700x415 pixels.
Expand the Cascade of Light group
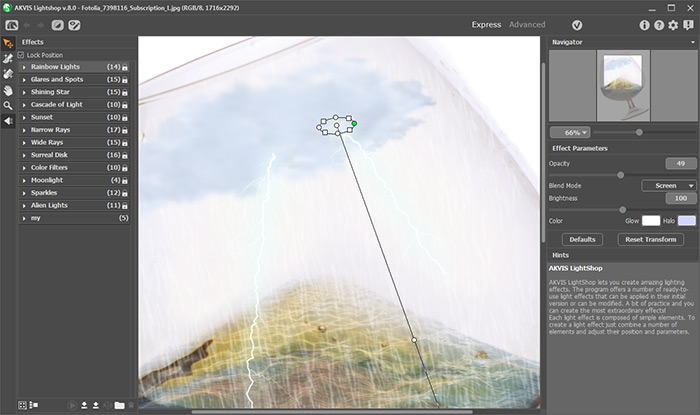[x=24, y=105]
